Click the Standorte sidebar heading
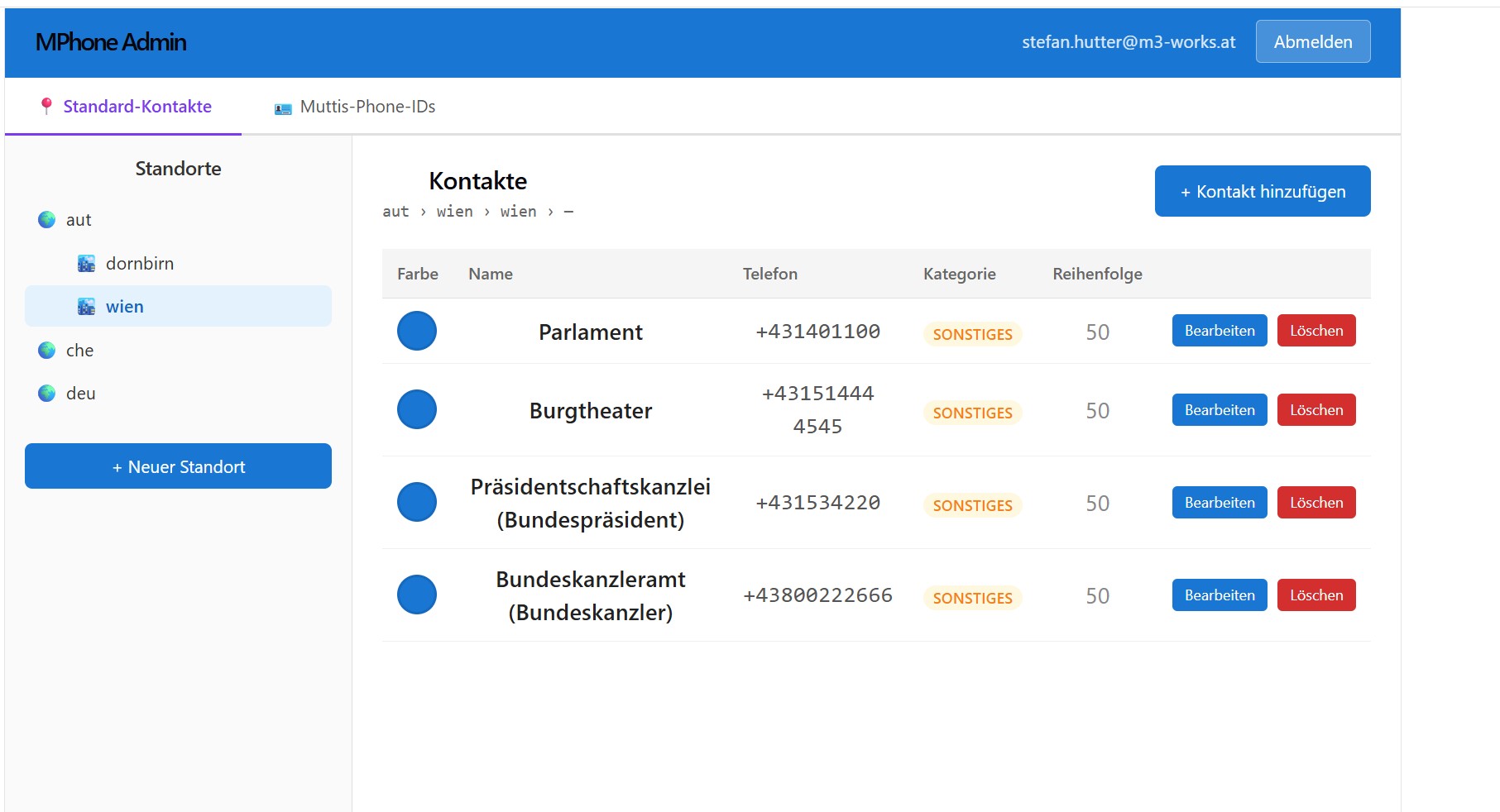The width and height of the screenshot is (1500, 812). click(x=178, y=169)
